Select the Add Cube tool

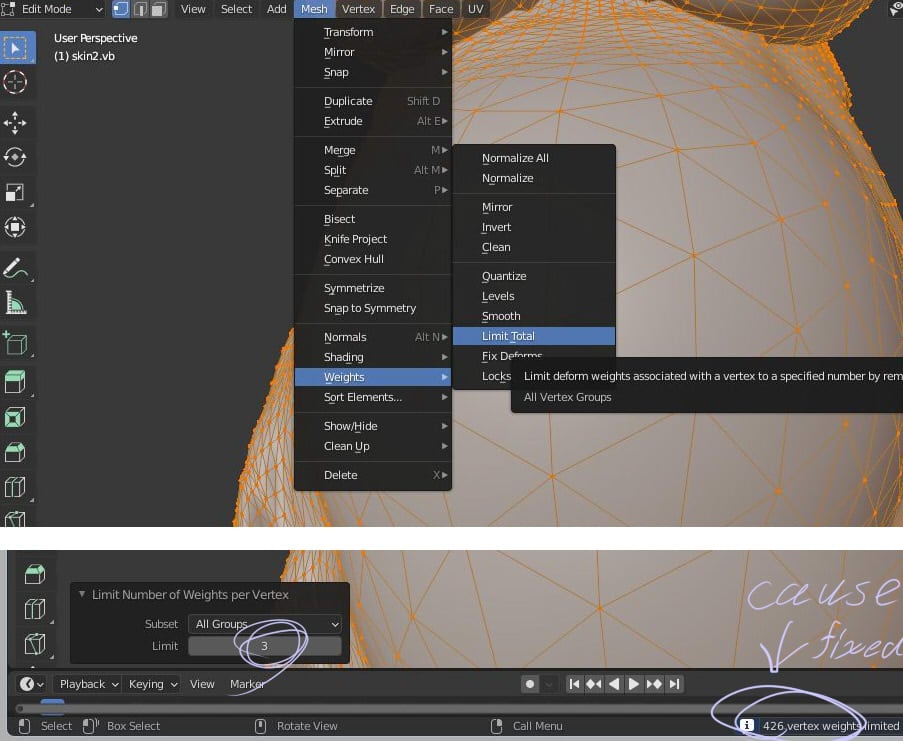pyautogui.click(x=15, y=343)
